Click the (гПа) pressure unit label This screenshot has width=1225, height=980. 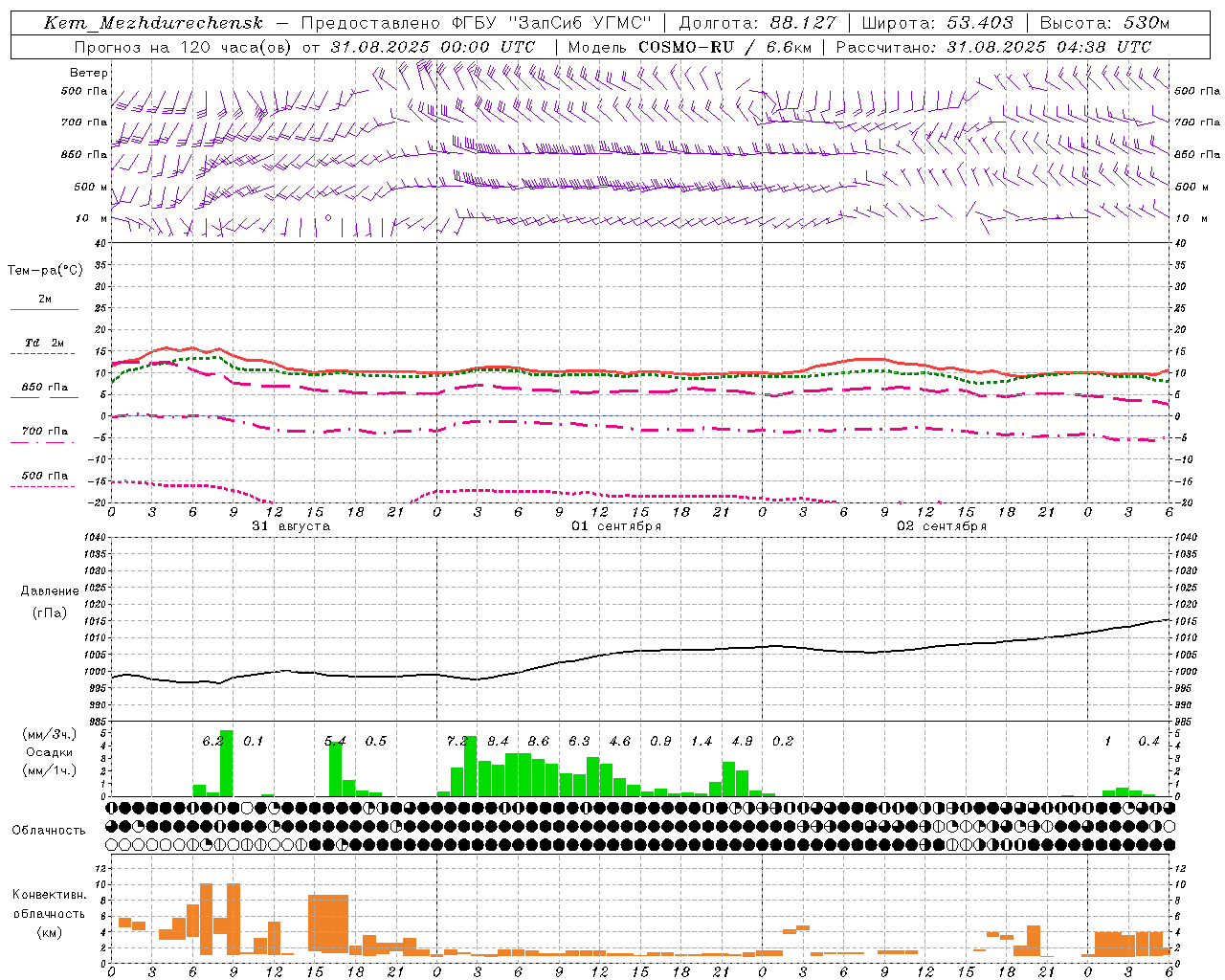(x=50, y=613)
